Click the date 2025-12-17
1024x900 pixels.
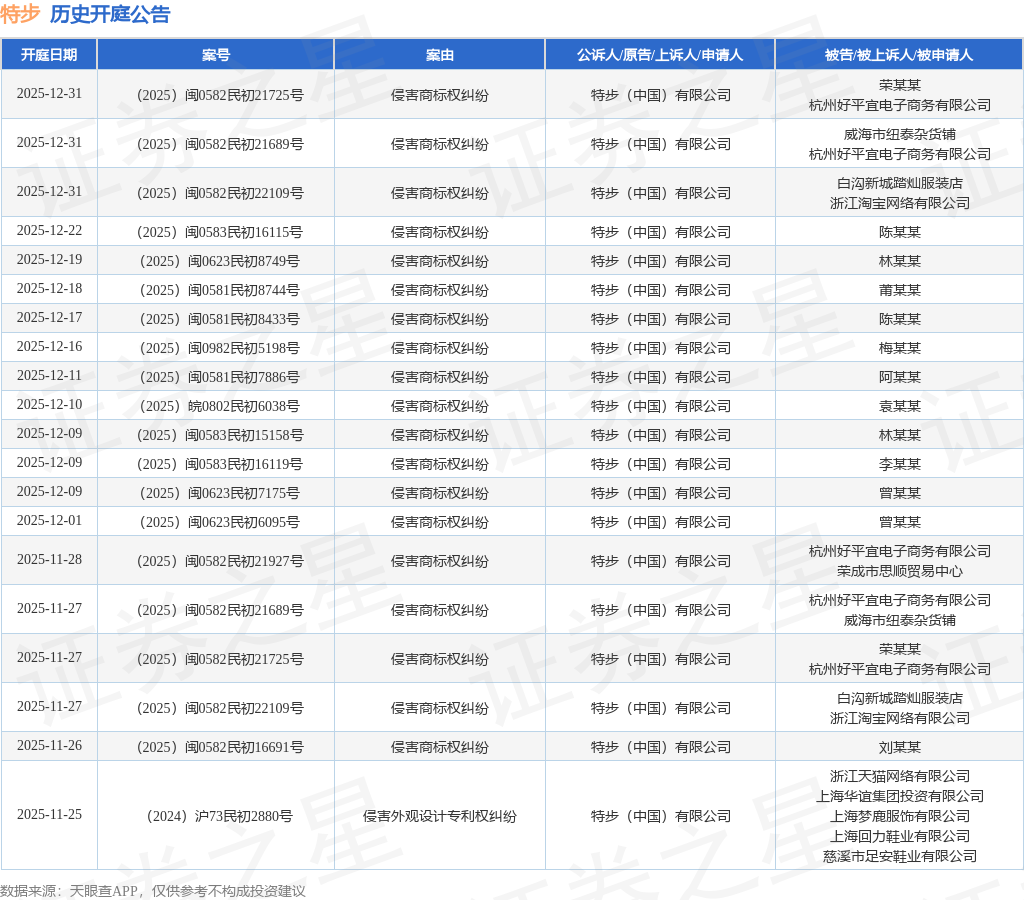point(50,317)
